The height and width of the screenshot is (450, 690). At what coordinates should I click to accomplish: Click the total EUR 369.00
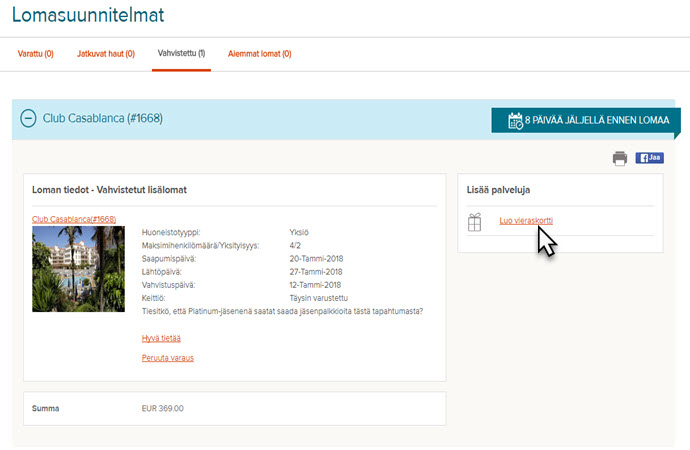tap(163, 408)
